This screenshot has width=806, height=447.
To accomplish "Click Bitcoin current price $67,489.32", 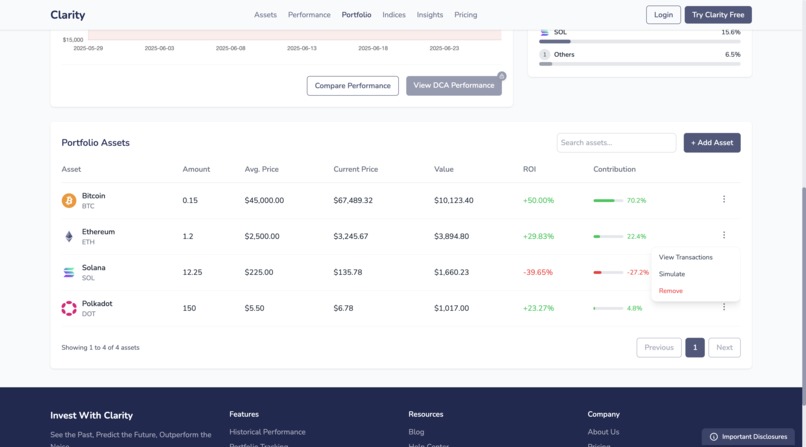I will click(x=353, y=200).
